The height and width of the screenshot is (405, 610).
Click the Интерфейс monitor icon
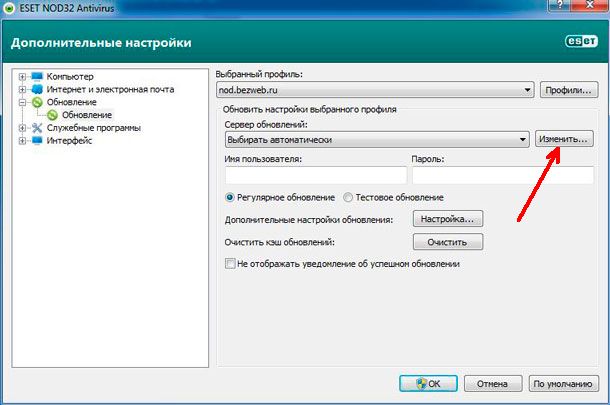coord(37,140)
